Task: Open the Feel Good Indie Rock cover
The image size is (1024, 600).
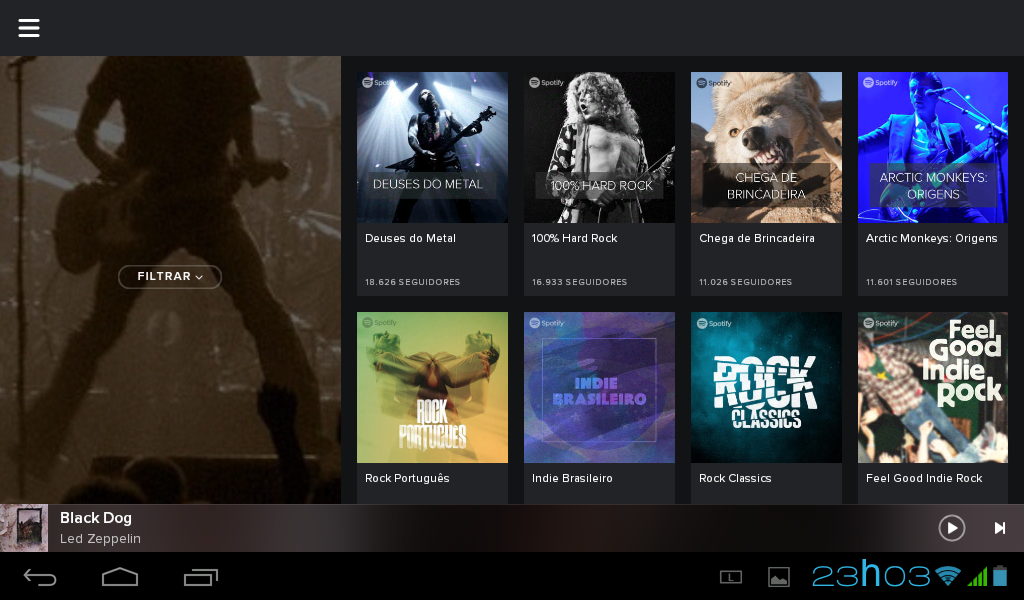Action: click(933, 387)
